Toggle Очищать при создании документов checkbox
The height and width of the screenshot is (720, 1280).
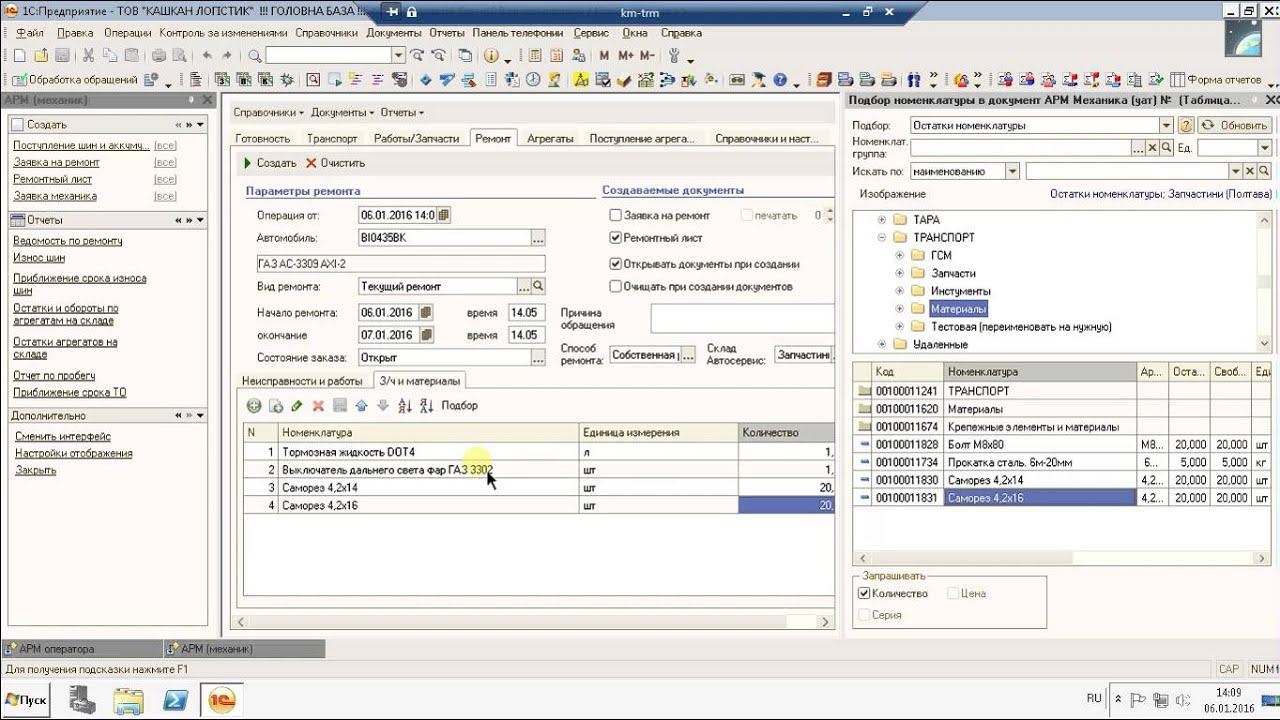click(616, 286)
